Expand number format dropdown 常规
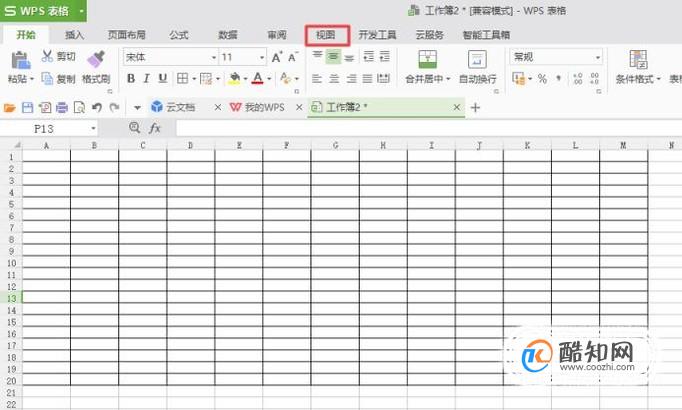 598,57
